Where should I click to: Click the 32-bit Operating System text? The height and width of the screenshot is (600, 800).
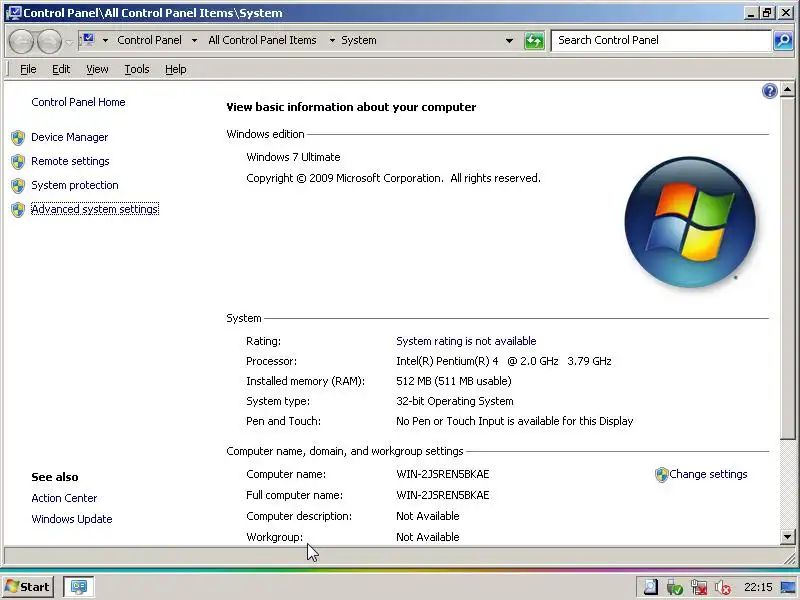click(455, 401)
